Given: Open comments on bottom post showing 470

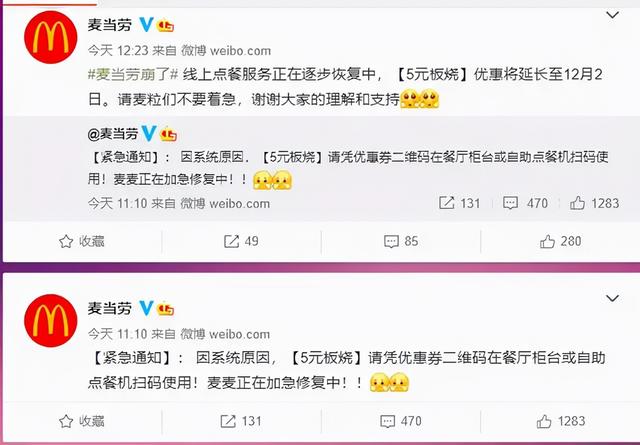Looking at the screenshot, I should tap(401, 421).
